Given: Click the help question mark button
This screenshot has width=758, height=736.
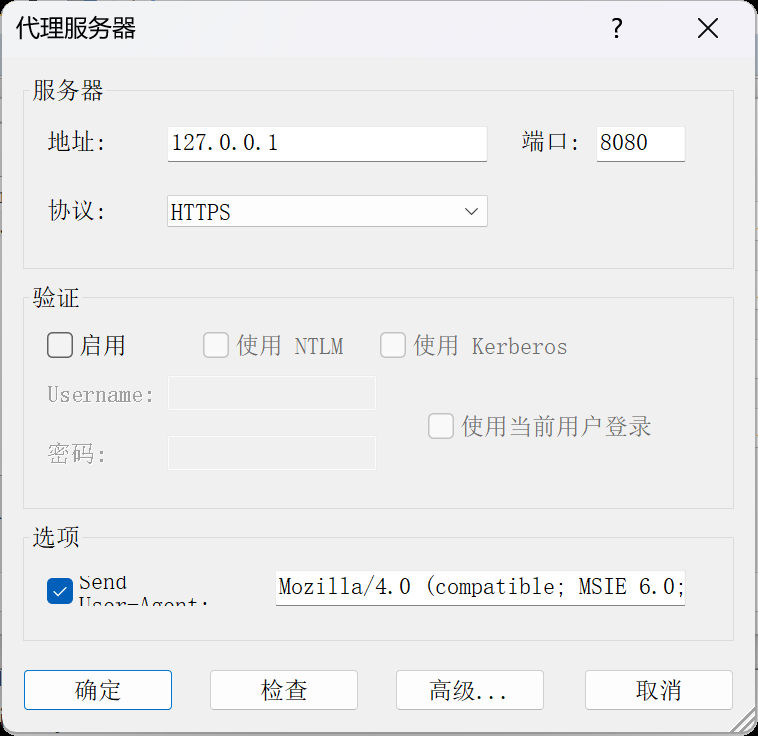Looking at the screenshot, I should click(x=617, y=29).
